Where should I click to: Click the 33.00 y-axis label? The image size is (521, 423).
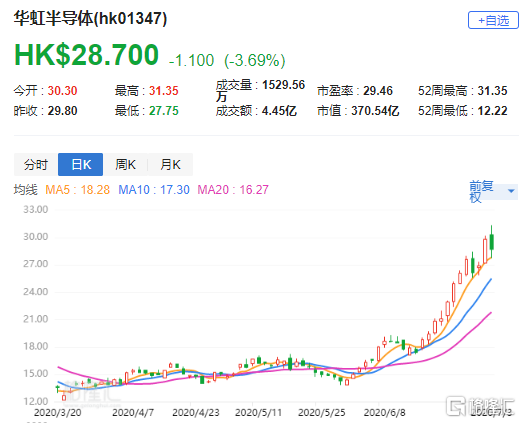coord(36,209)
